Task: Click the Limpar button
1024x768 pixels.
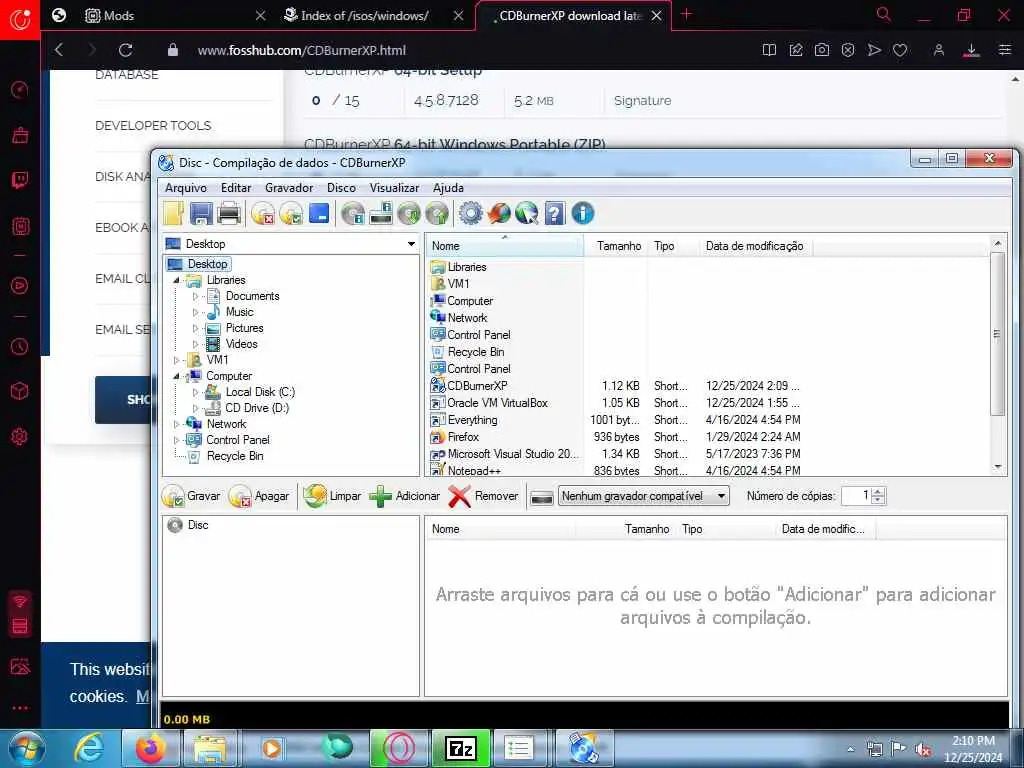Action: point(332,496)
